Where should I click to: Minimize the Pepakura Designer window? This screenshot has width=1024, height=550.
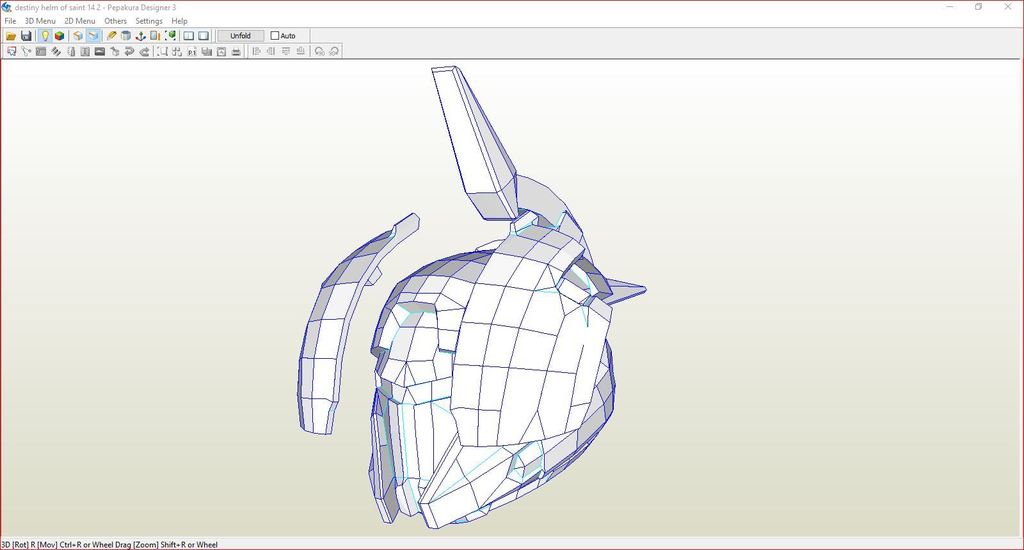tap(950, 7)
